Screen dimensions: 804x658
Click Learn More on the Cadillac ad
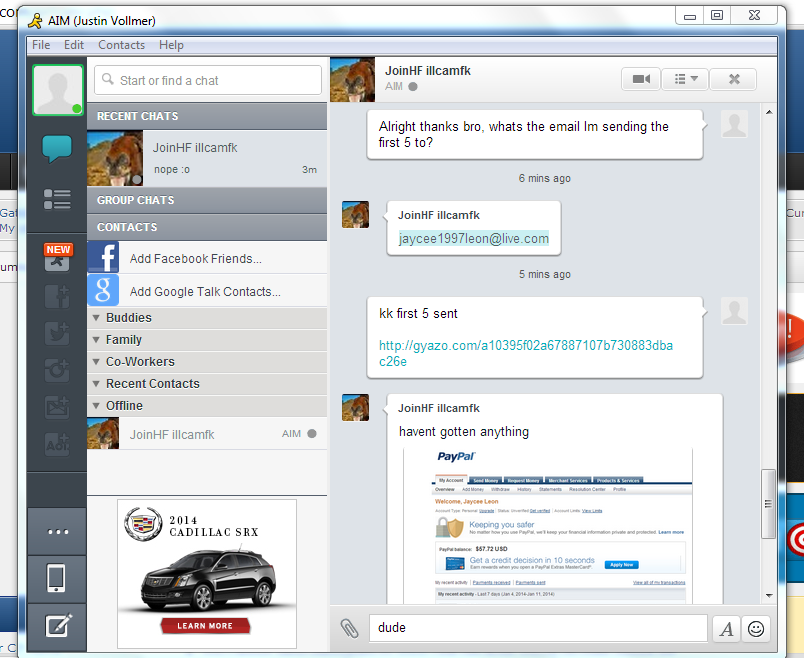click(205, 626)
